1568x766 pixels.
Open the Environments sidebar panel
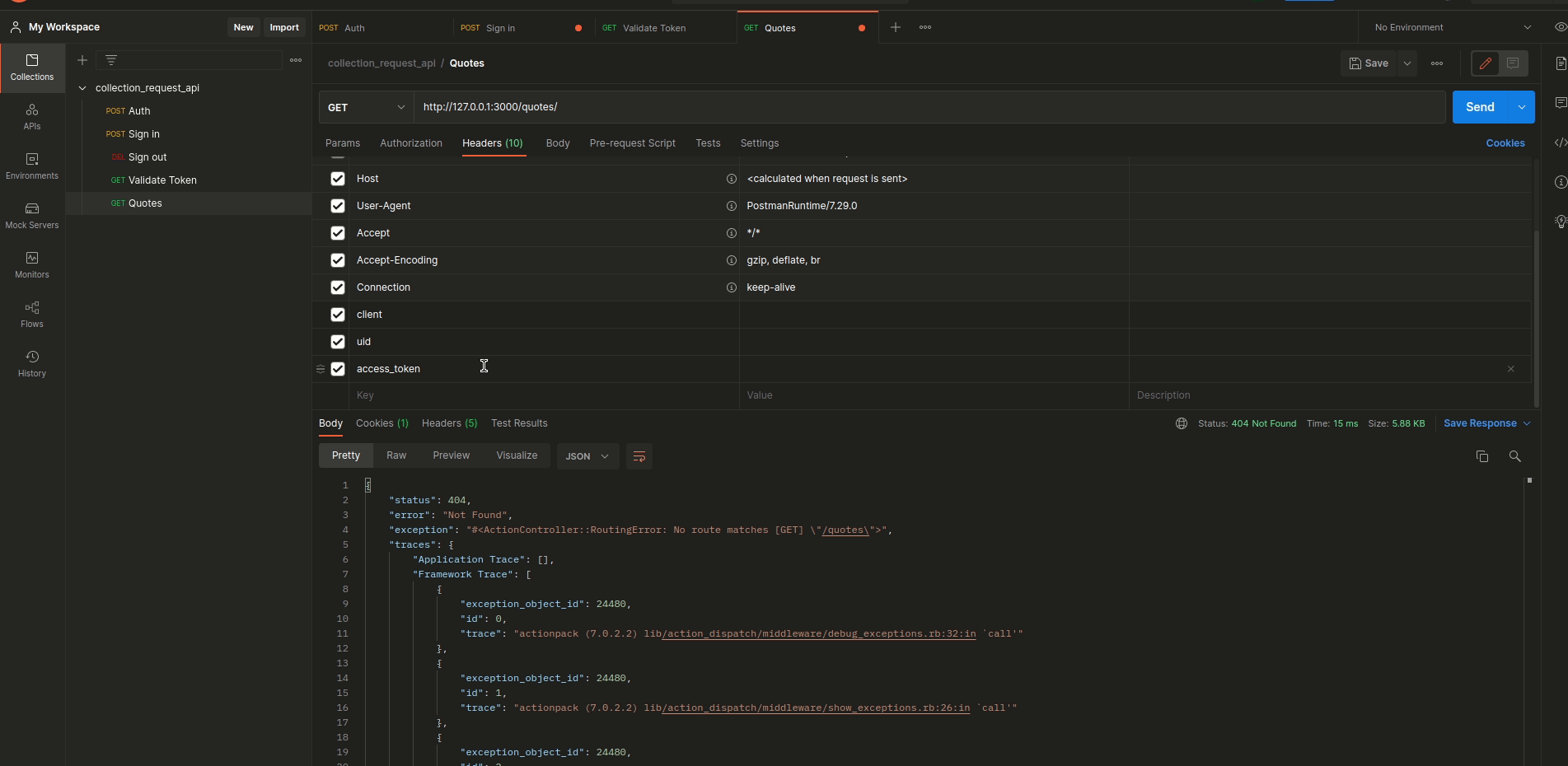[x=32, y=166]
